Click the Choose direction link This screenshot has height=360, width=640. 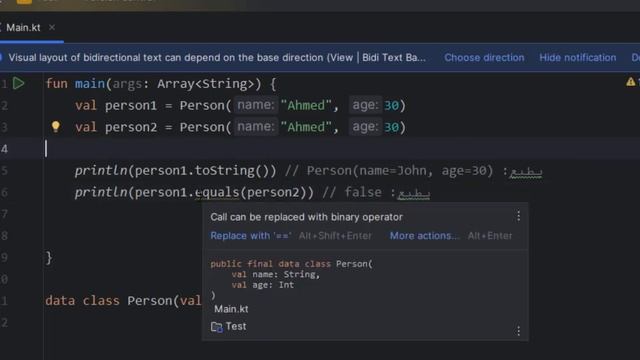(484, 58)
